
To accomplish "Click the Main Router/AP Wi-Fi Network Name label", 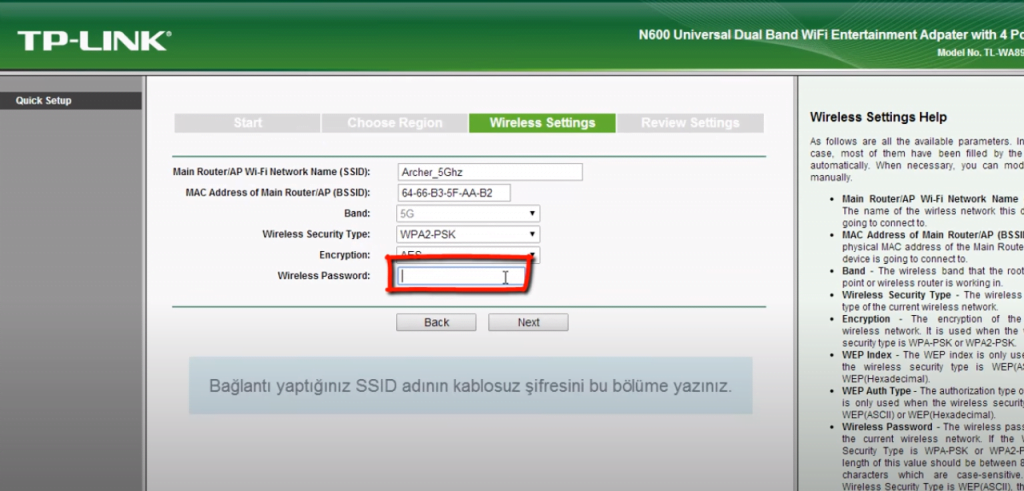I will pyautogui.click(x=272, y=172).
